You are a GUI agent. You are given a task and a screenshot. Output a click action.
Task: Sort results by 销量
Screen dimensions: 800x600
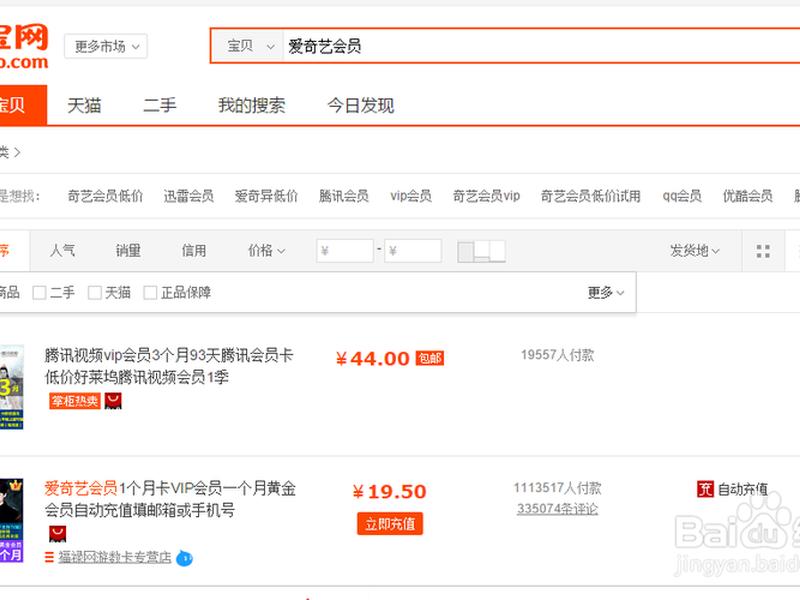(128, 251)
